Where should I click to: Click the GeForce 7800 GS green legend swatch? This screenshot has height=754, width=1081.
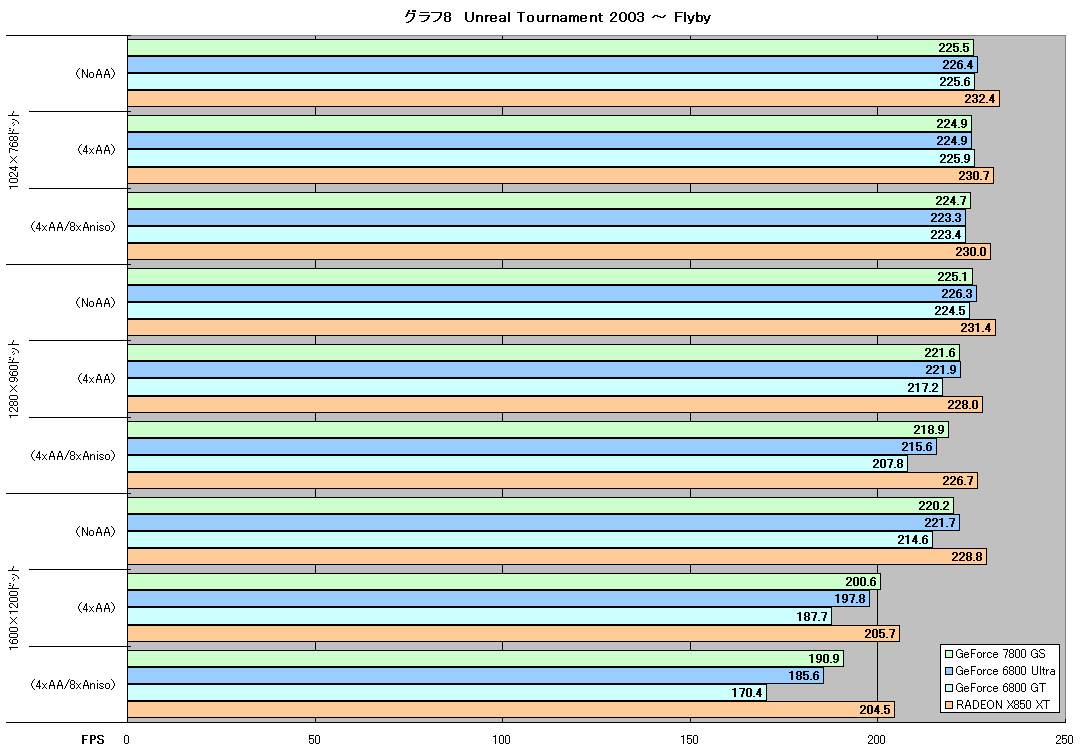(949, 654)
